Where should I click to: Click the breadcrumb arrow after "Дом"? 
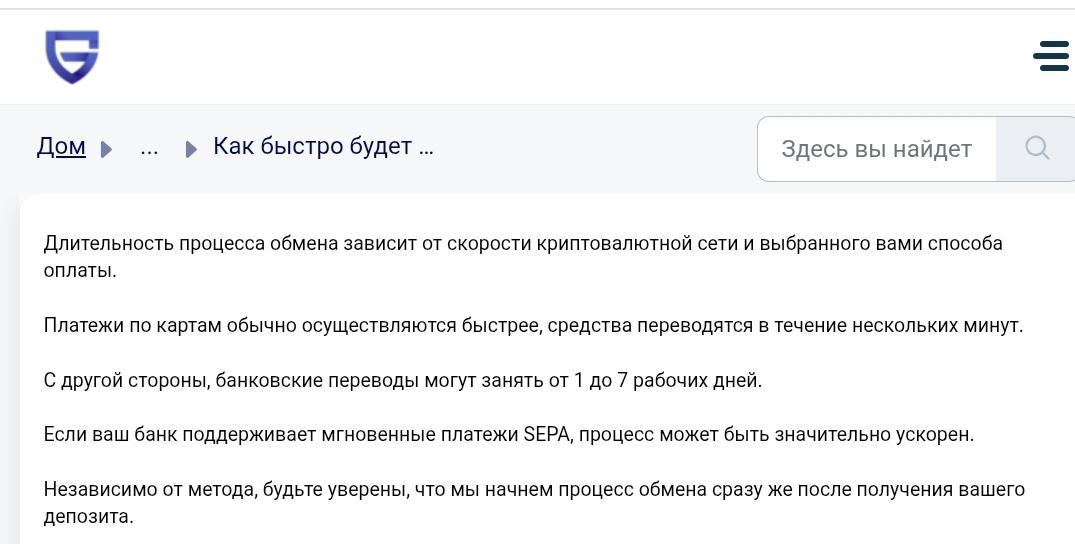pos(106,149)
